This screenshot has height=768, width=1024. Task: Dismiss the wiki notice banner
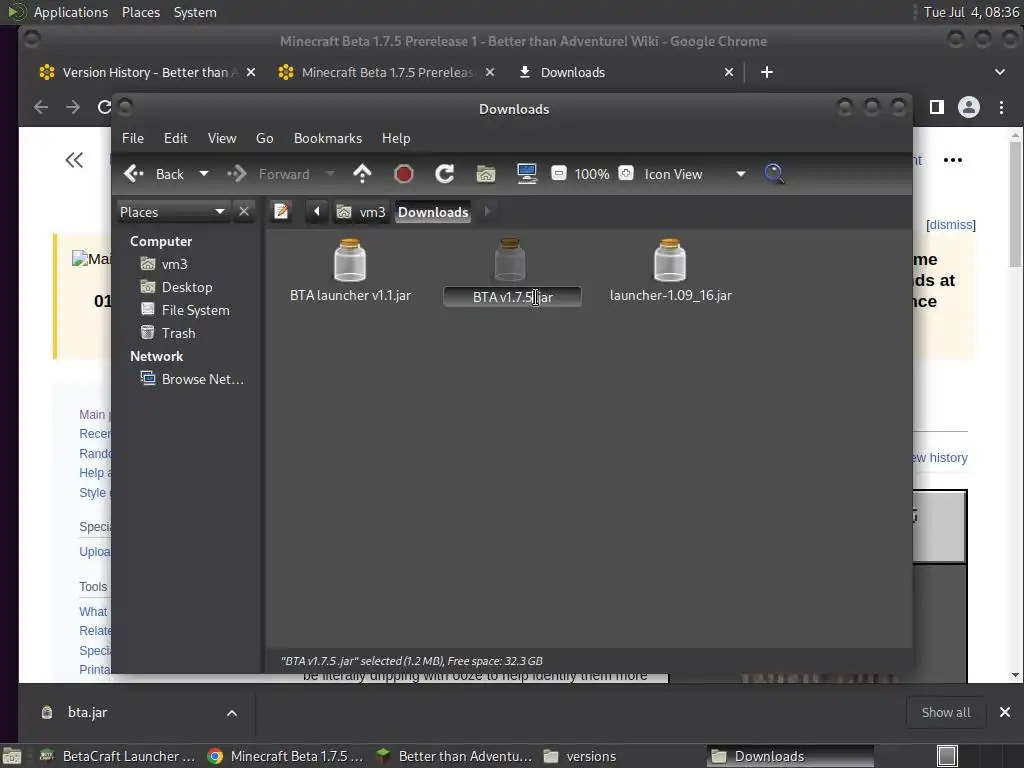951,225
